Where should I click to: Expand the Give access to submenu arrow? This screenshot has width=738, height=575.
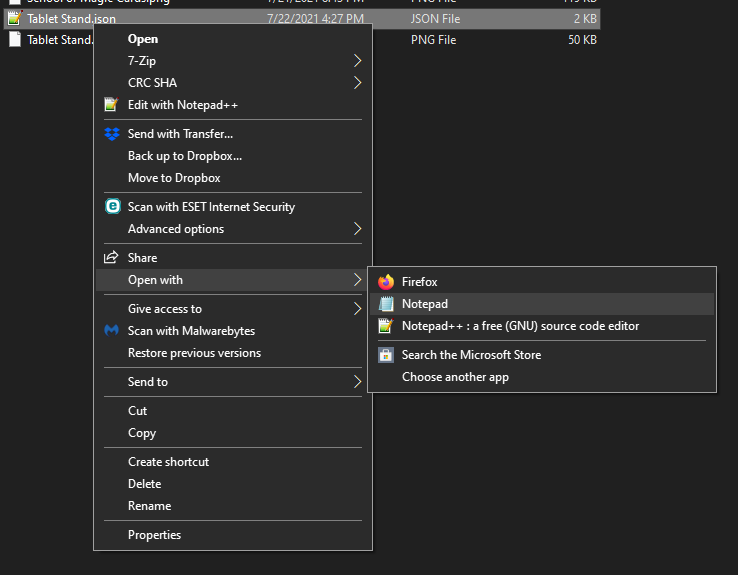[358, 309]
